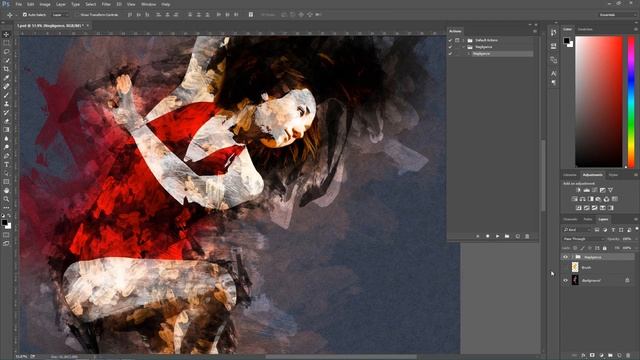Switch to the Styles tab
Image resolution: width=640 pixels, height=360 pixels.
pyautogui.click(x=613, y=175)
